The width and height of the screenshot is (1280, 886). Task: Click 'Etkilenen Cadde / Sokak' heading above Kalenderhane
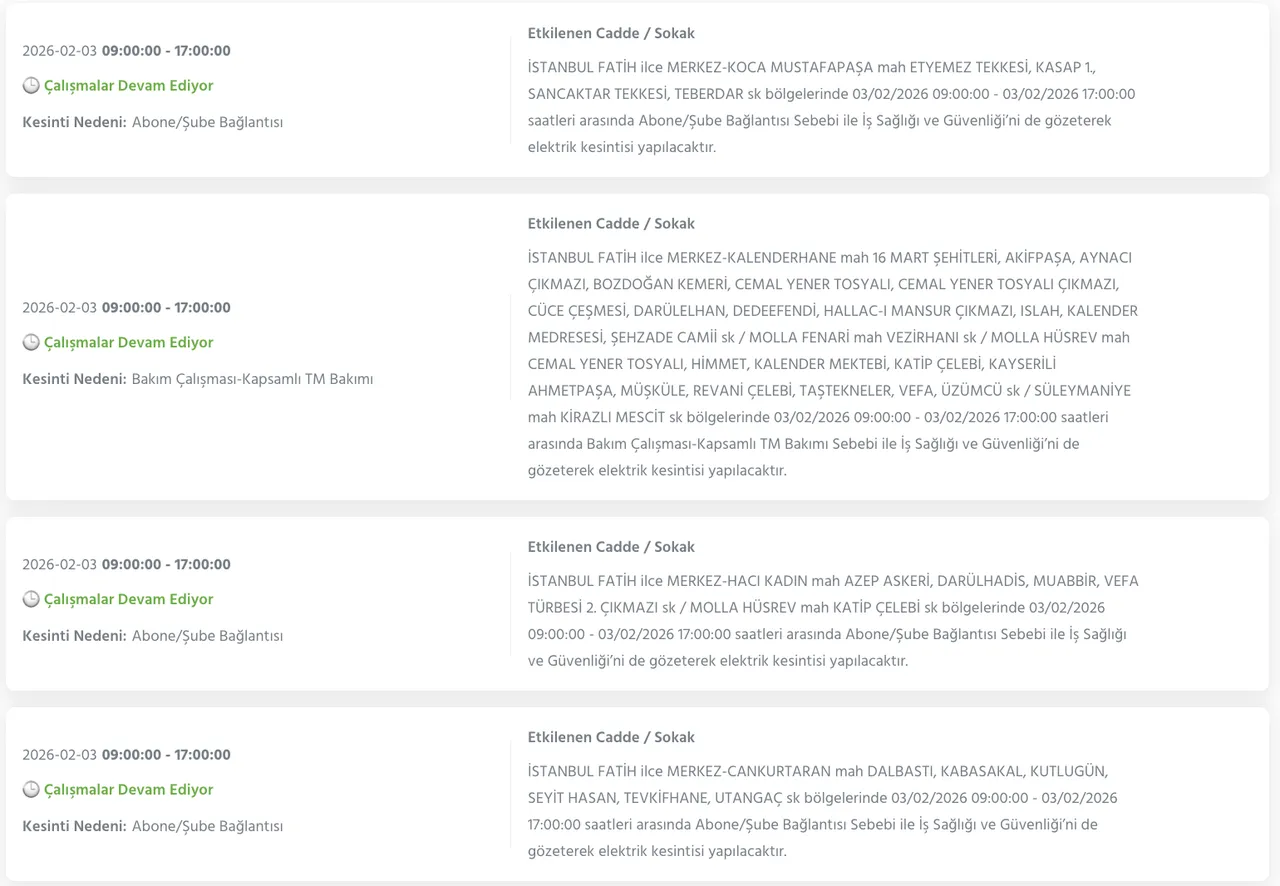(x=611, y=224)
